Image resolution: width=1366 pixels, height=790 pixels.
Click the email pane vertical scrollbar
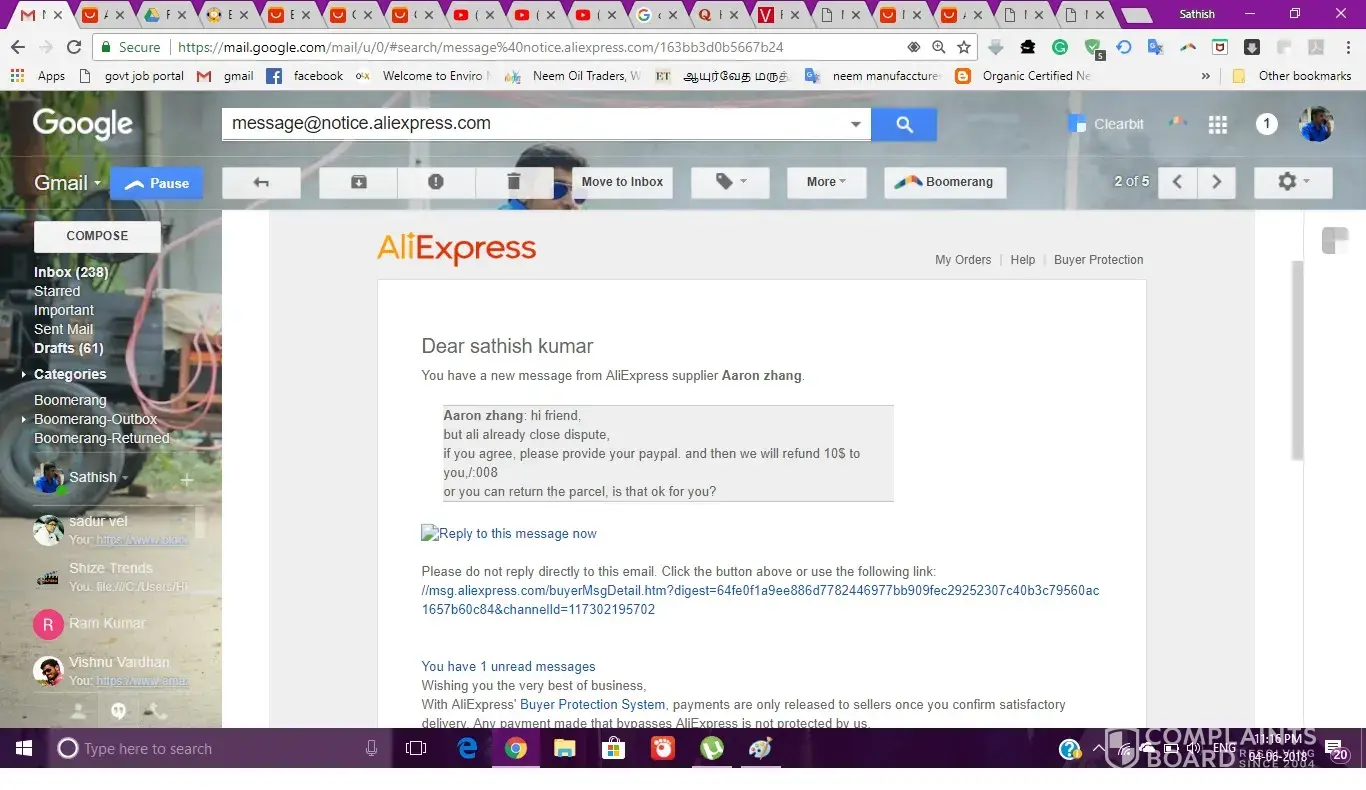1297,360
